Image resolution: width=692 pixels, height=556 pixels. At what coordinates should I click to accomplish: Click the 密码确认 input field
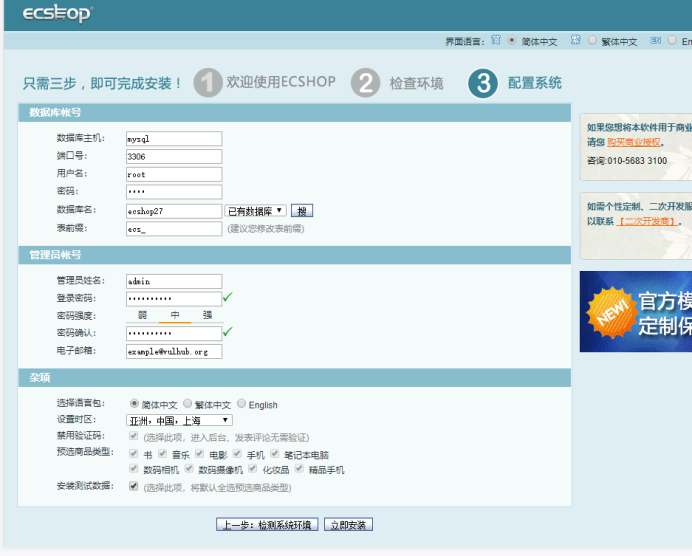174,333
